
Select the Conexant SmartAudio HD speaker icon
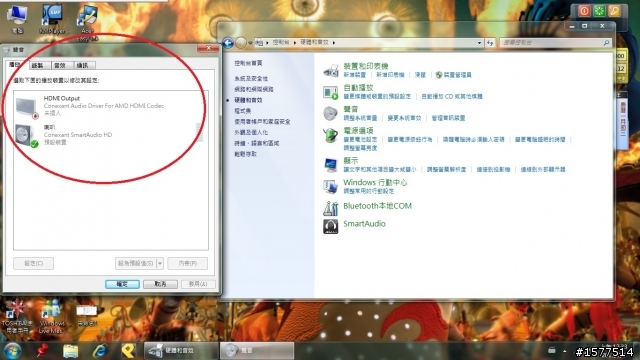point(26,136)
